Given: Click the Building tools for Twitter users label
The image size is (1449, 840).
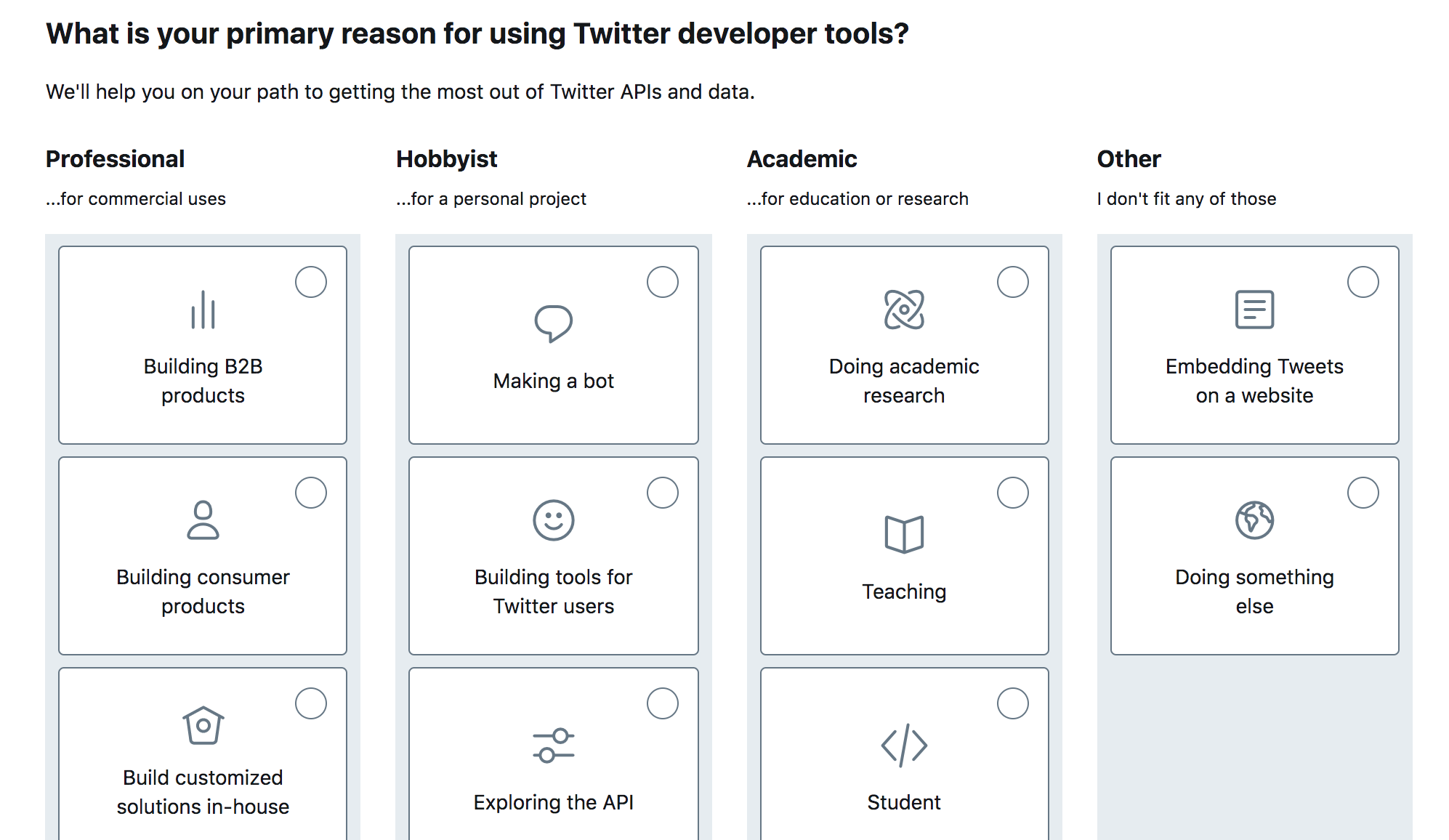Looking at the screenshot, I should point(553,591).
